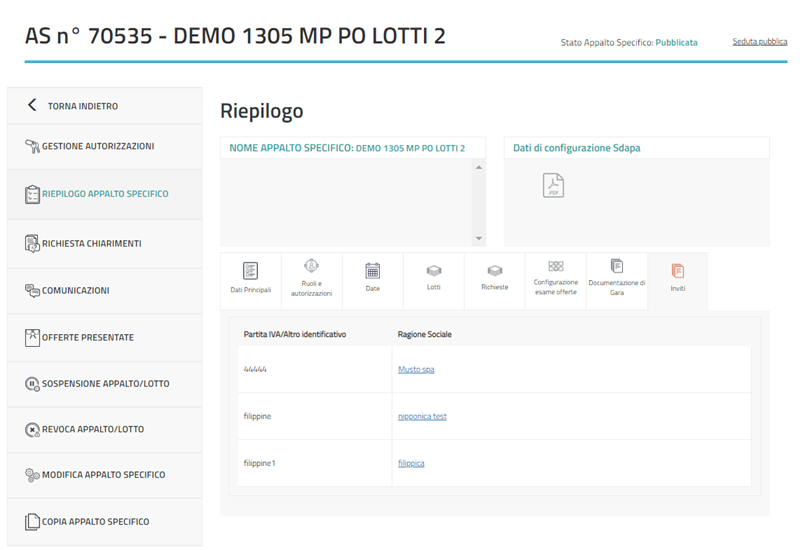Open the Date calendar icon tab
The image size is (803, 550).
372,271
